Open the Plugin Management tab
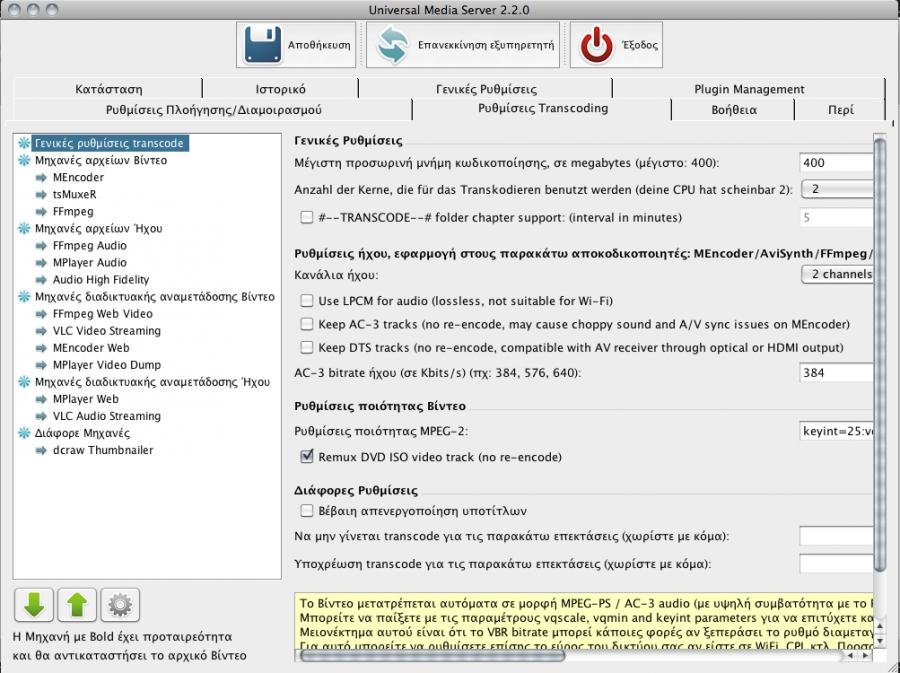The width and height of the screenshot is (900, 673). coord(749,89)
